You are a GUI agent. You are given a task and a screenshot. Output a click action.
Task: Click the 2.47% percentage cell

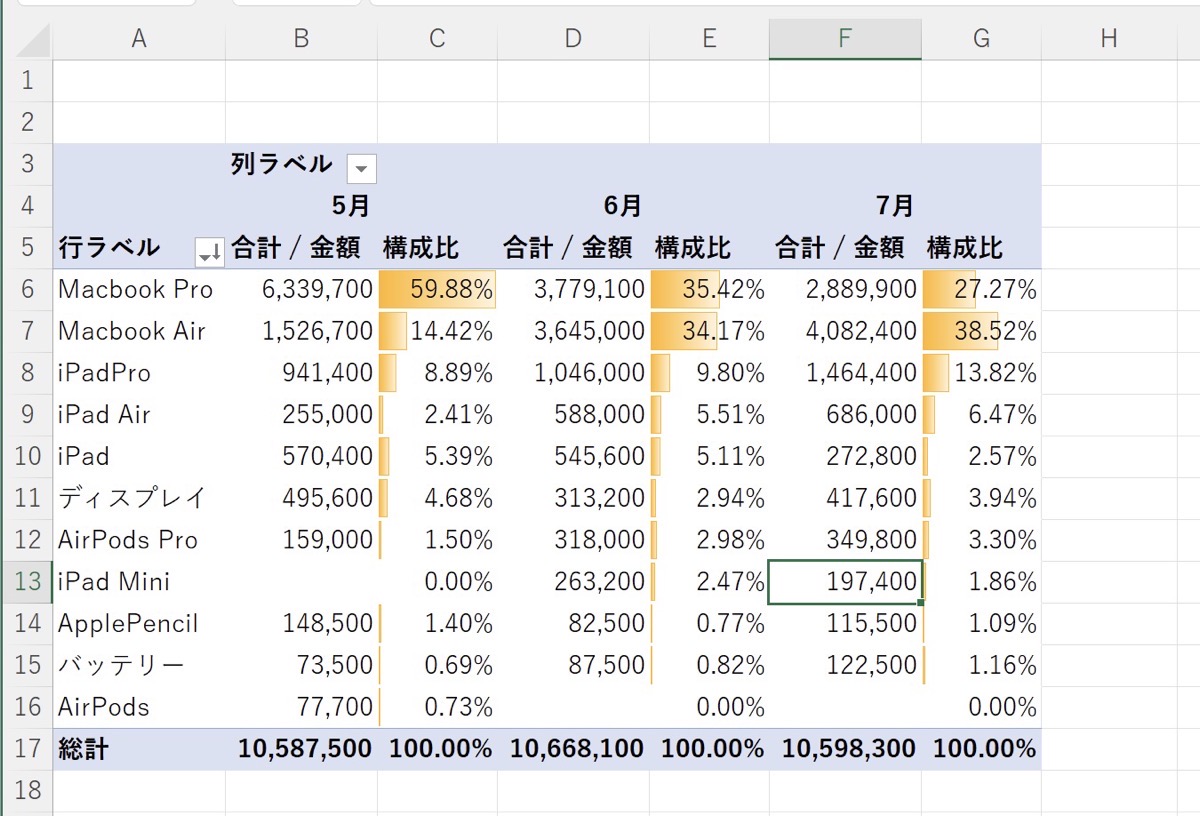(709, 582)
